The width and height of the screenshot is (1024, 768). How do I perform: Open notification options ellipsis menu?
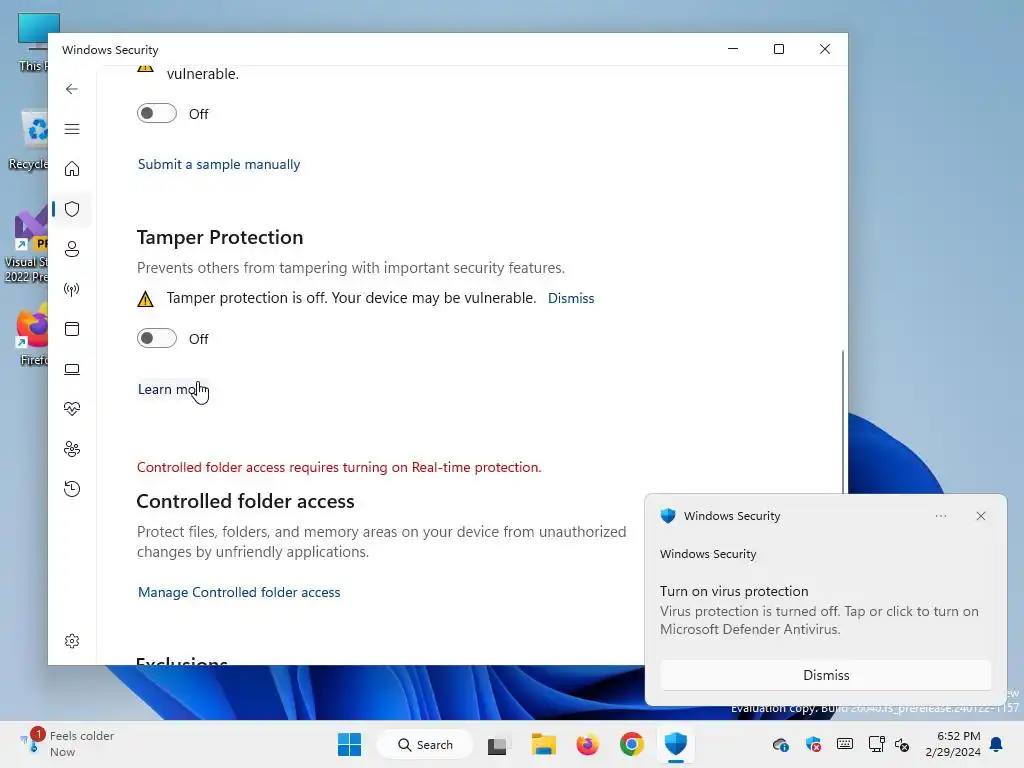[x=940, y=516]
